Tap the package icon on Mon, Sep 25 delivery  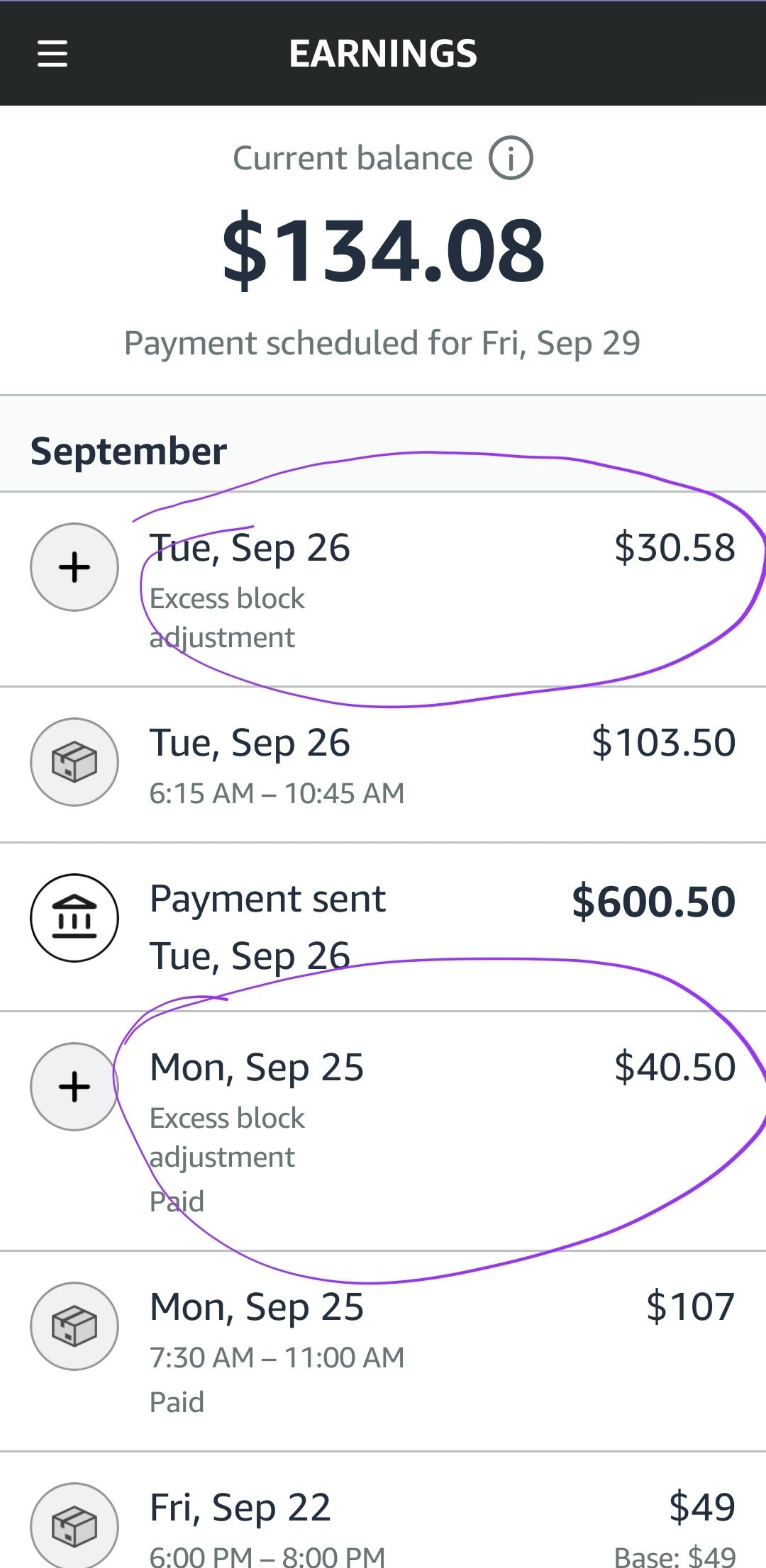pos(74,1327)
